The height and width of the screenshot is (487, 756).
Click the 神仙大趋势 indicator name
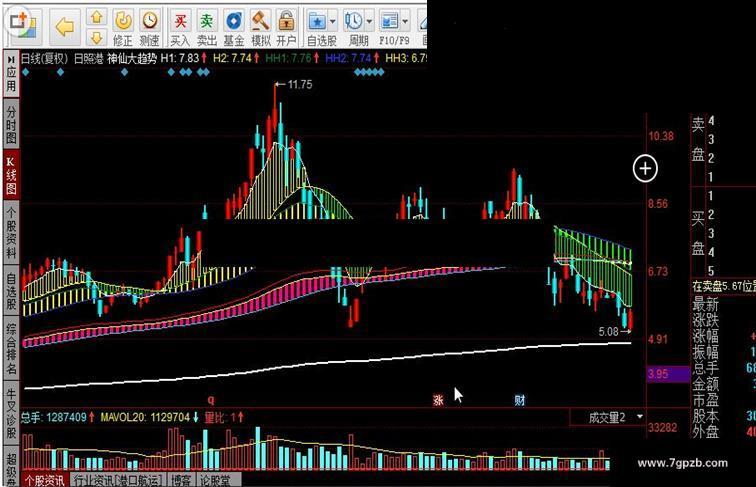pos(132,59)
